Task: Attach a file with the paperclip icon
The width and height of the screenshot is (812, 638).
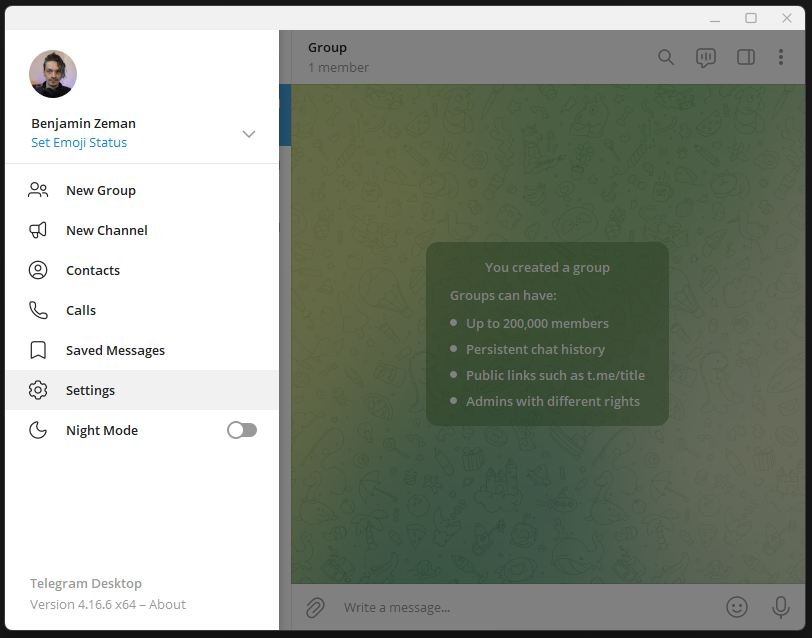Action: 314,607
